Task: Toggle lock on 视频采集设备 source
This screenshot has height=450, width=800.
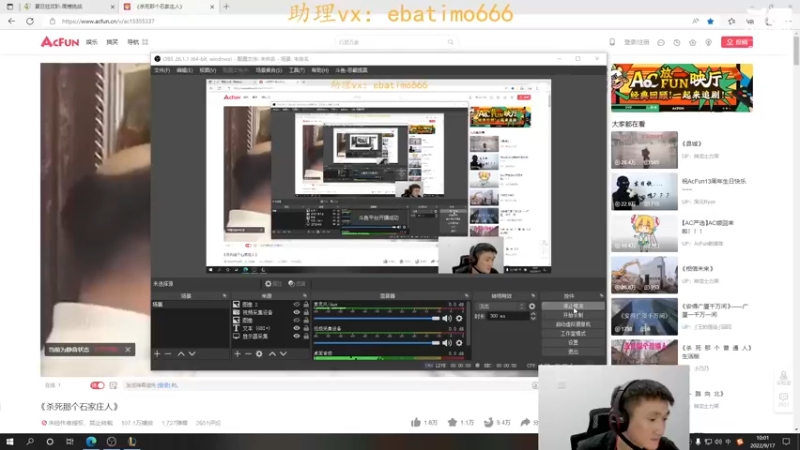Action: point(306,312)
